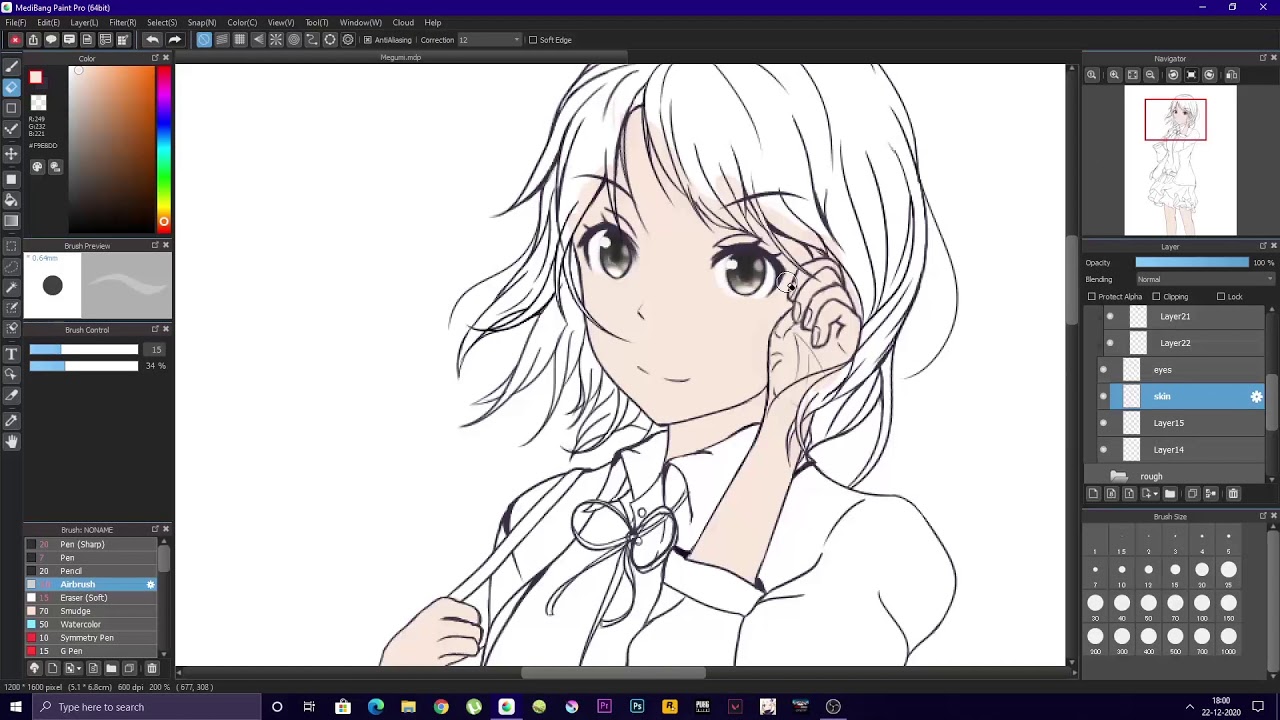Enable the Clipping checkbox
1280x720 pixels.
[1156, 297]
